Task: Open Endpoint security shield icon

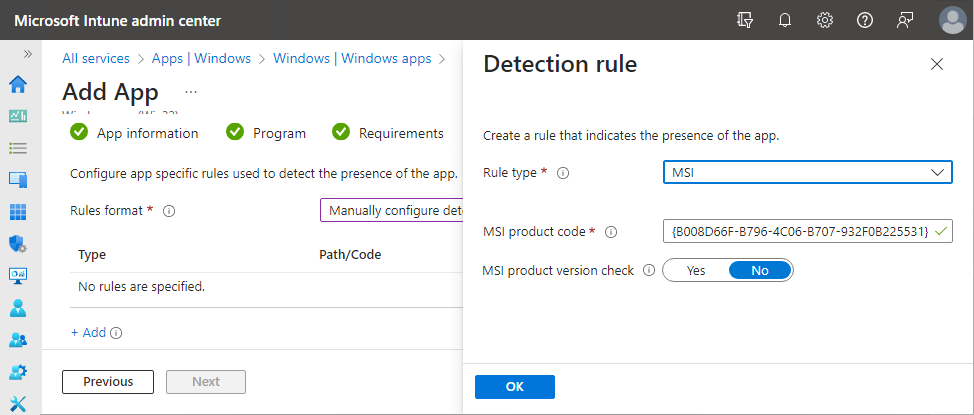Action: click(18, 244)
